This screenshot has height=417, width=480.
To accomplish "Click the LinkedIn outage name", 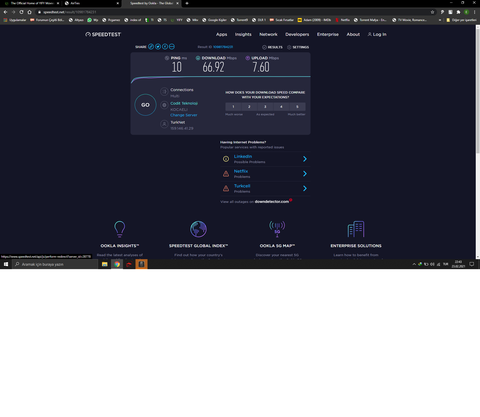I will 243,156.
